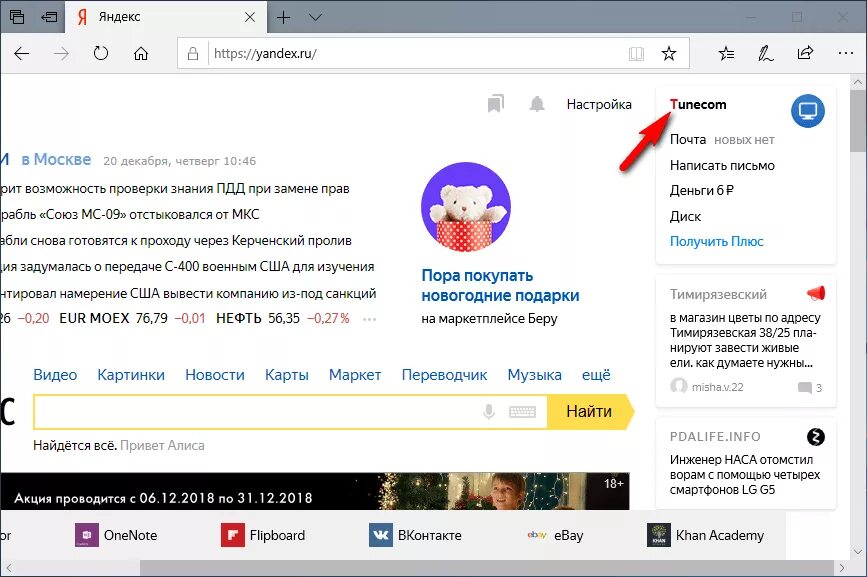
Task: Open the Favorites hub icon
Action: pos(727,54)
